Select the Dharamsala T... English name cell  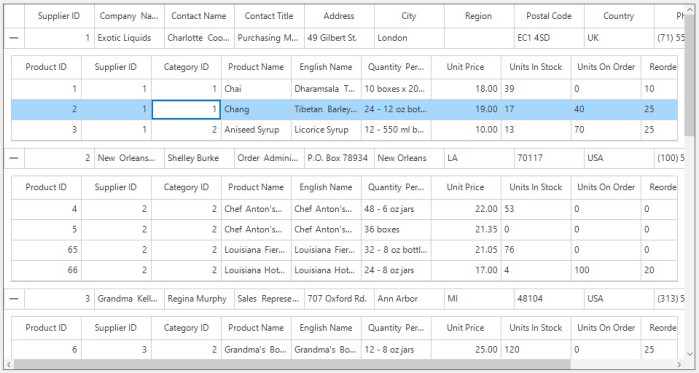(326, 89)
